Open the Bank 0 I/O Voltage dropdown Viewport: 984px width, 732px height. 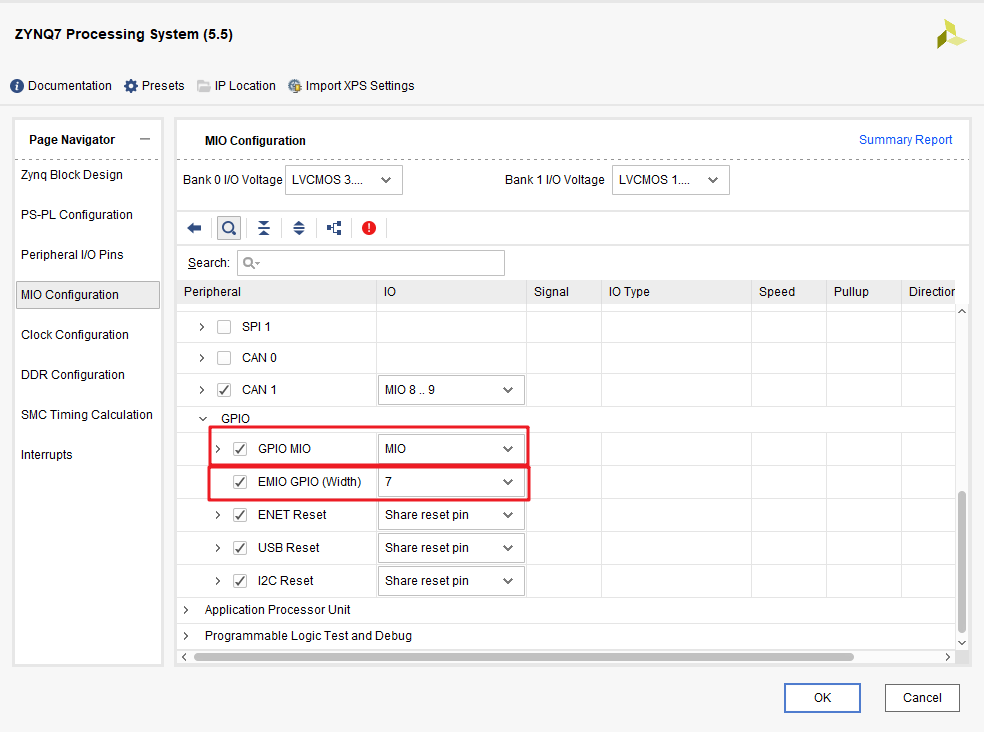(x=344, y=180)
